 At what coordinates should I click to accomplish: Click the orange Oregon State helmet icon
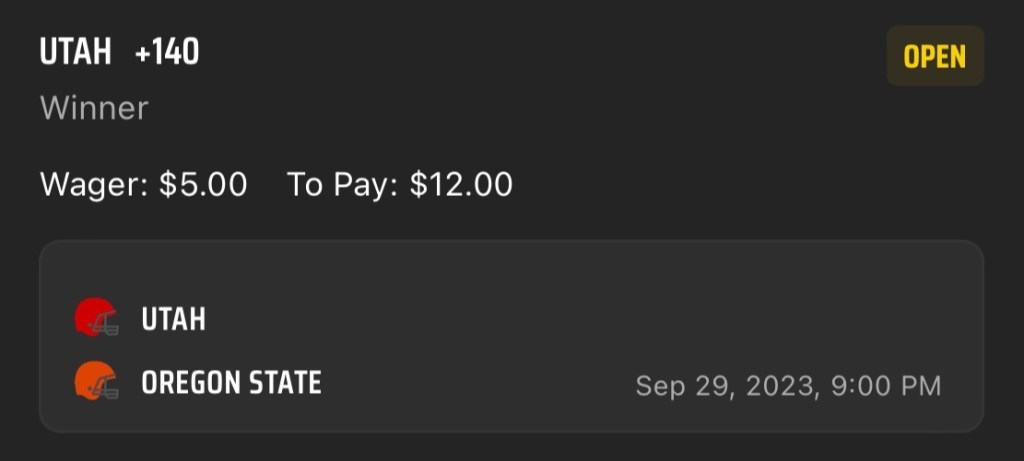tap(96, 381)
